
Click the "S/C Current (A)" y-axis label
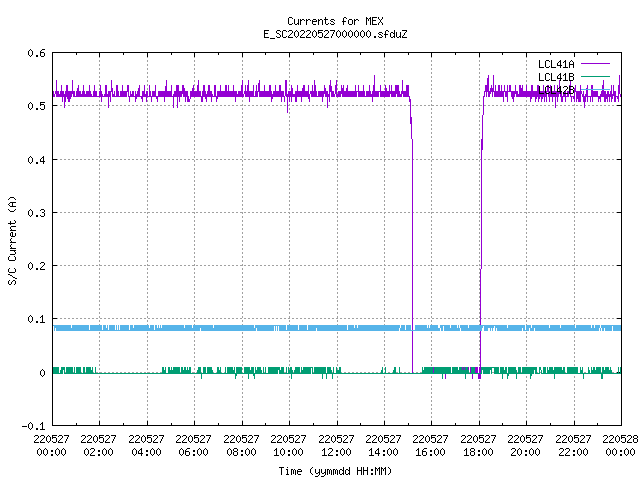click(12, 241)
